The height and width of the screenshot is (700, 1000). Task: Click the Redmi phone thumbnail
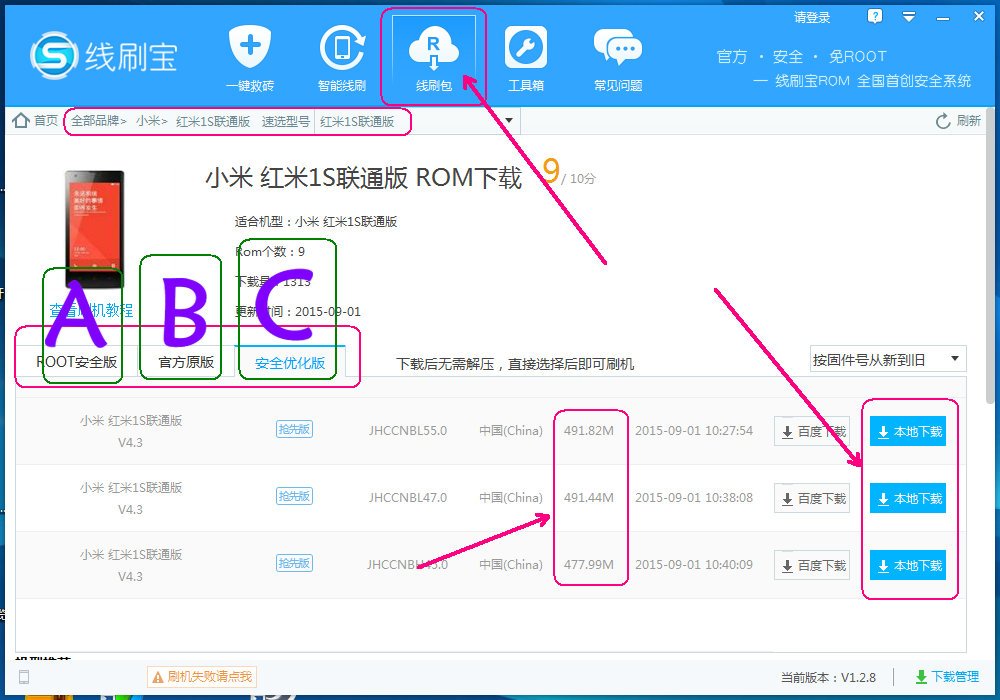[94, 229]
